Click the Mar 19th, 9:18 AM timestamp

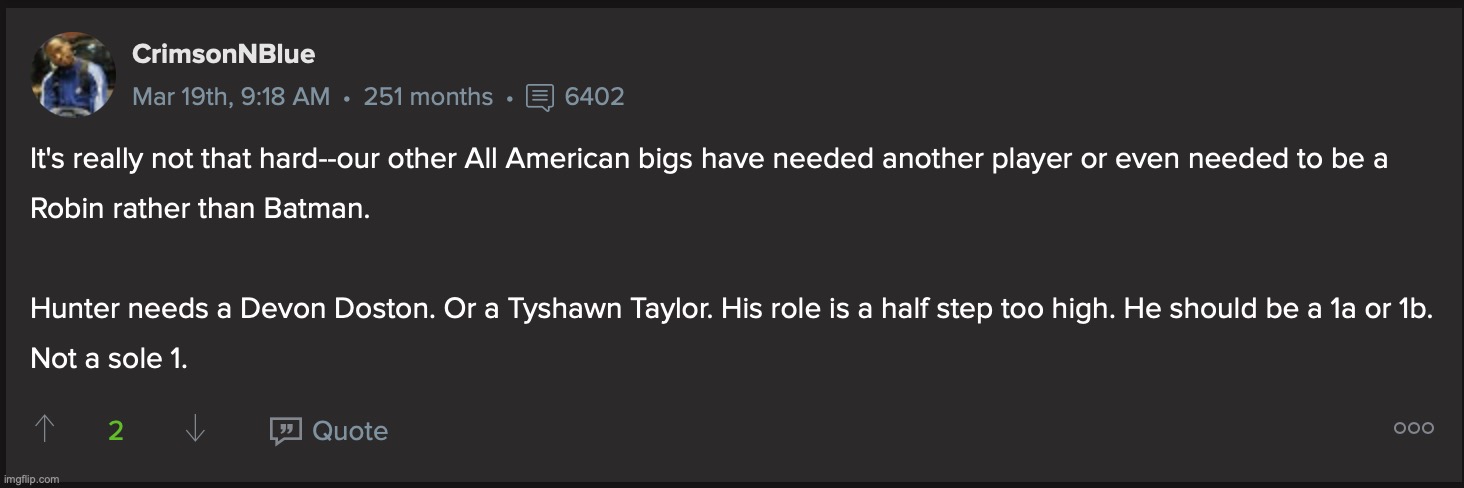click(x=231, y=97)
